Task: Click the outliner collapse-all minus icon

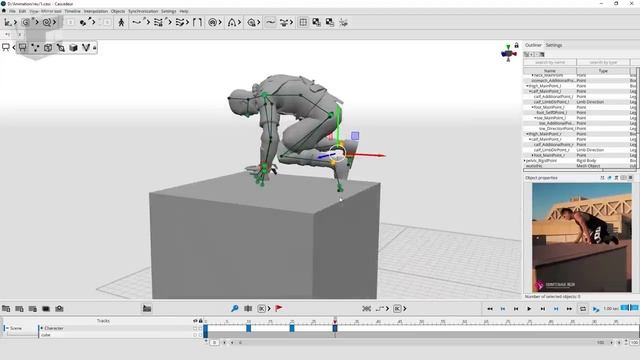Action: 537,54
